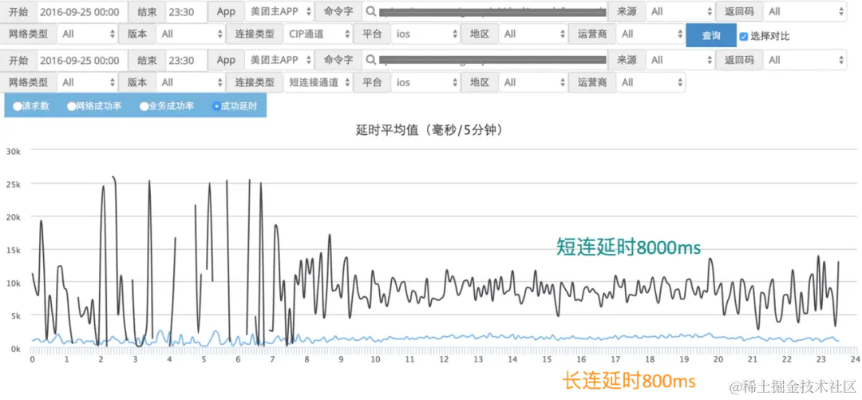The image size is (862, 400).
Task: Open the 版本 dropdown in the comparison filter group
Action: [x=188, y=82]
